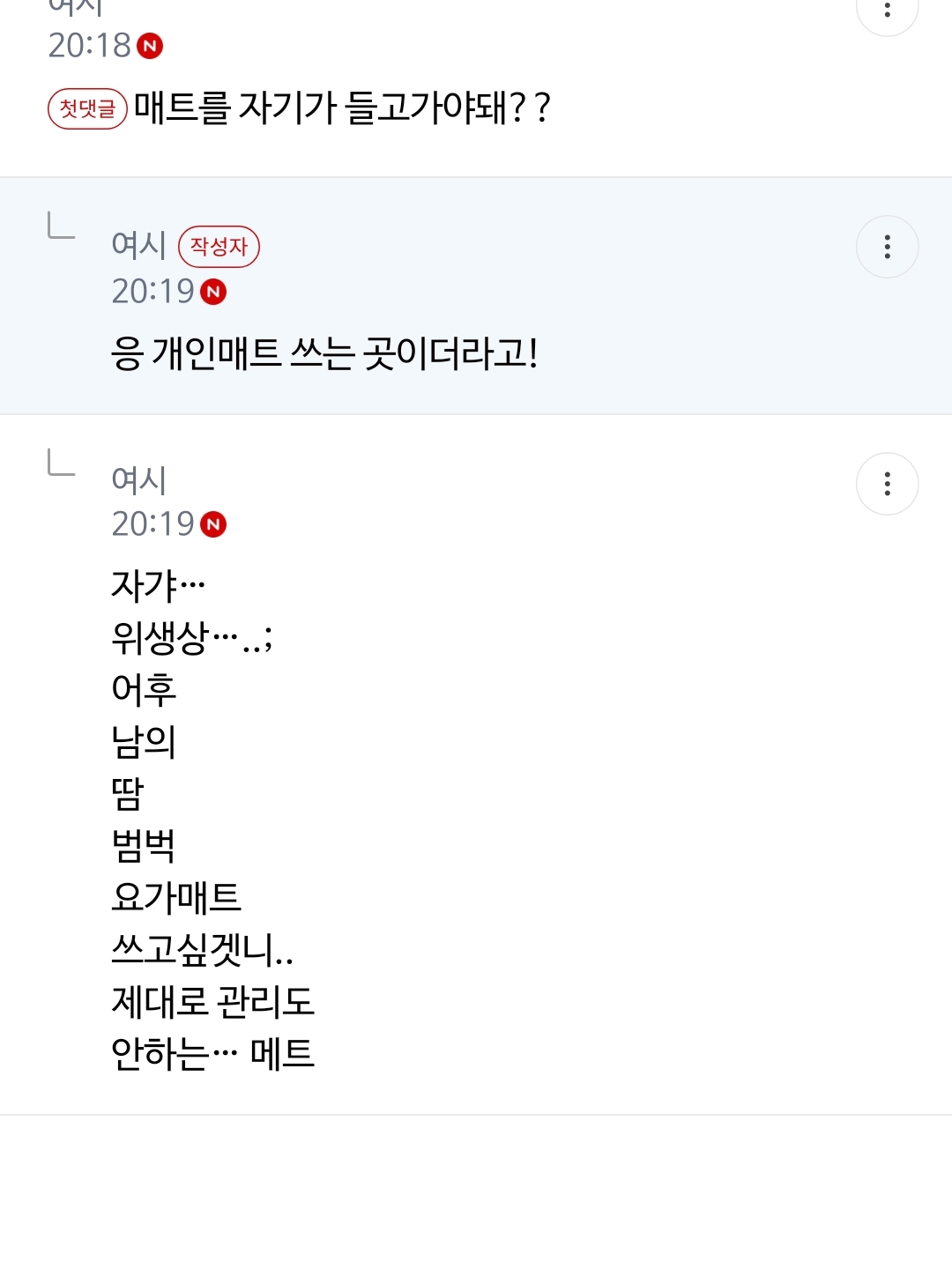Screen dimensions: 952x1284
Task: Open the three-dot menu on the 자갸… reply
Action: 887,484
